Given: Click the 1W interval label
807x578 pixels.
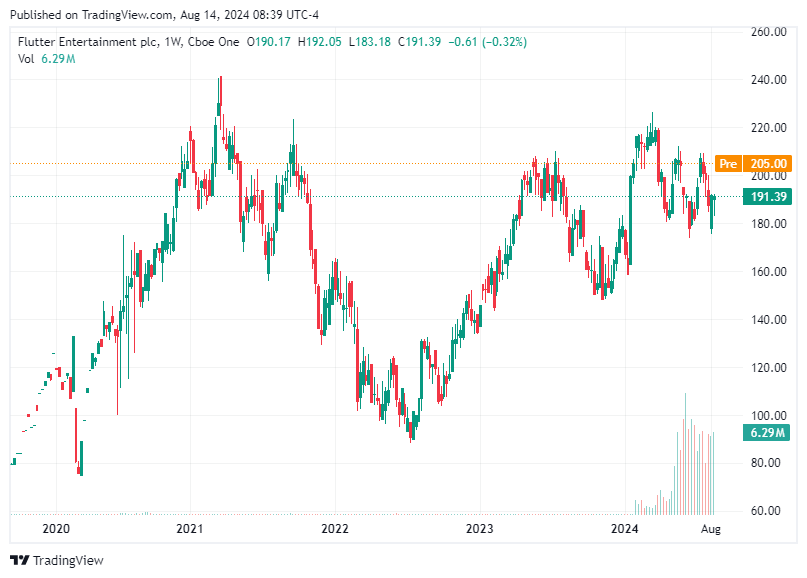Looking at the screenshot, I should point(172,42).
